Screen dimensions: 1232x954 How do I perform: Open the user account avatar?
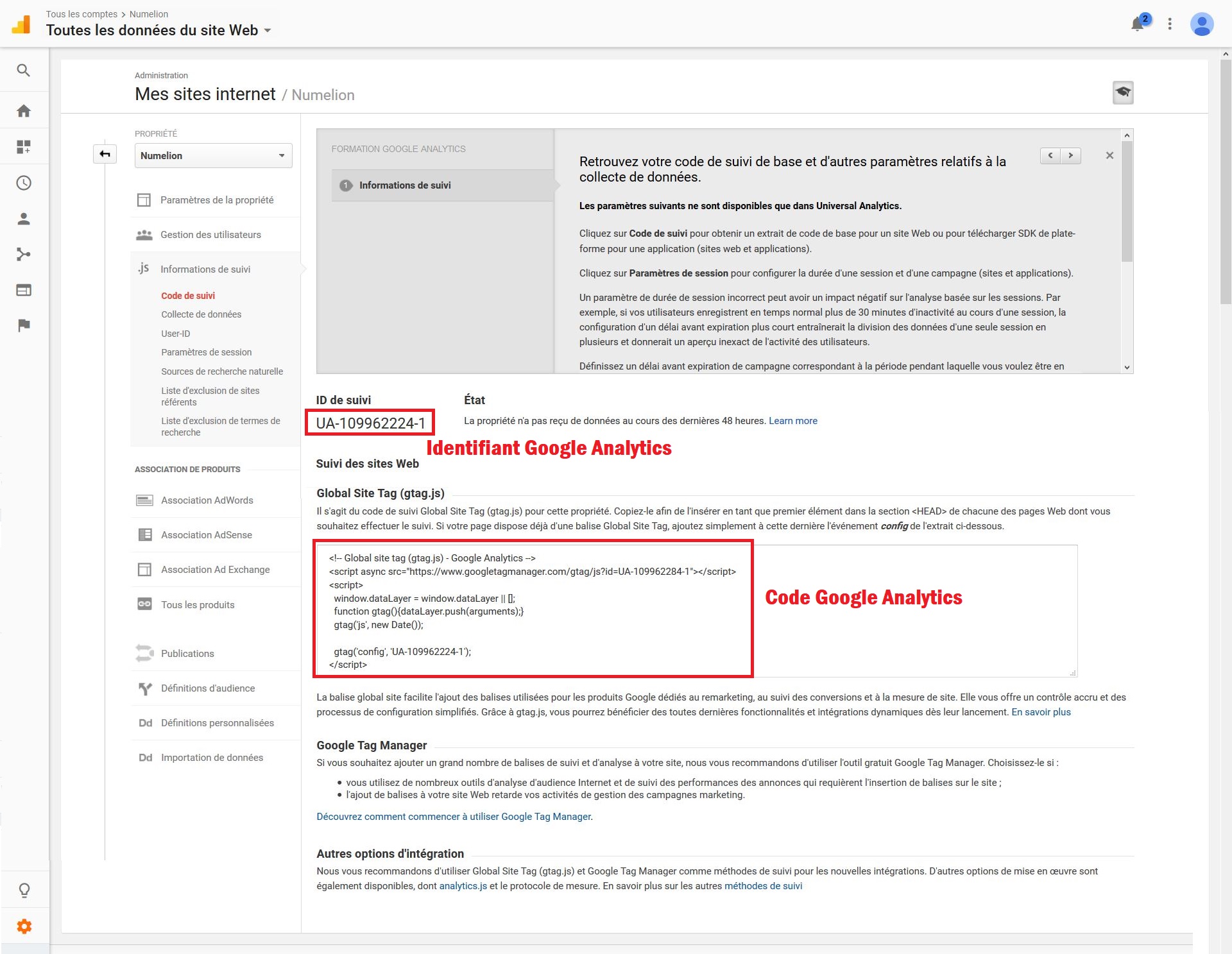click(x=1201, y=24)
